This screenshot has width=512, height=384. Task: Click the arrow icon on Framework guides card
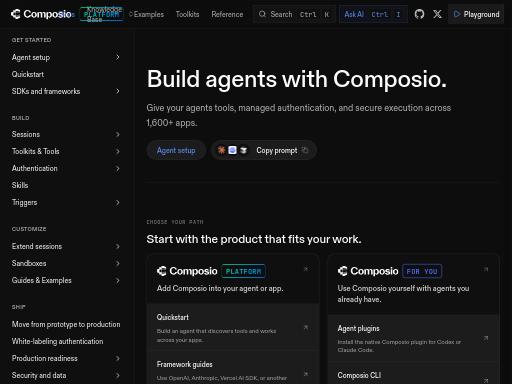tap(306, 374)
